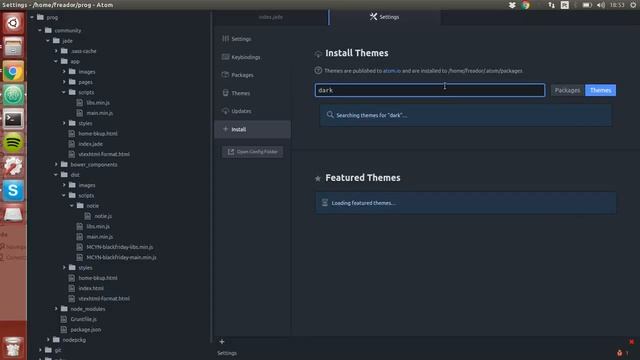Open home-bkup.html under app folder
Viewport: 640px width, 360px height.
coord(98,134)
